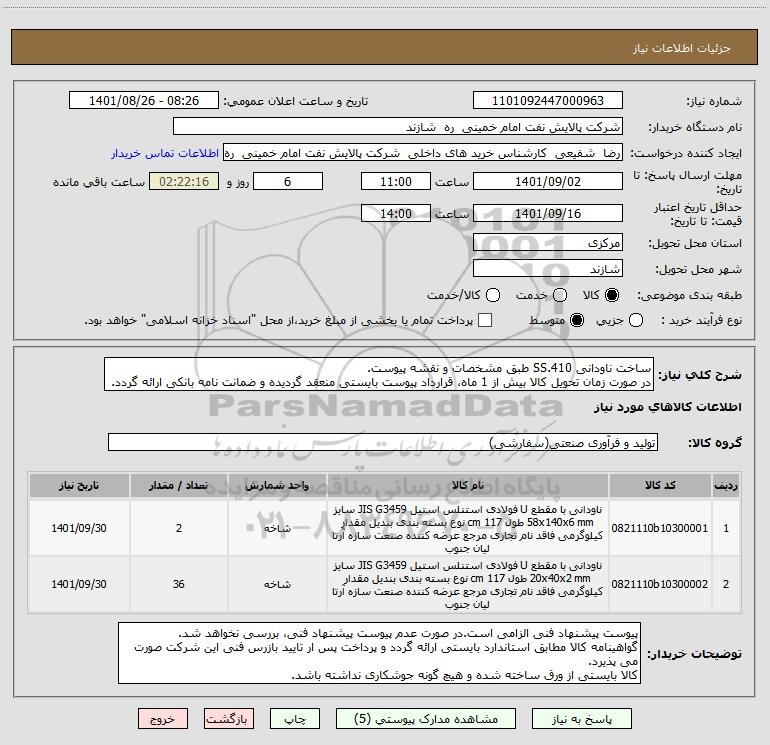Click the اطلاعات کالاهای مورد نیاز section heading

point(667,407)
